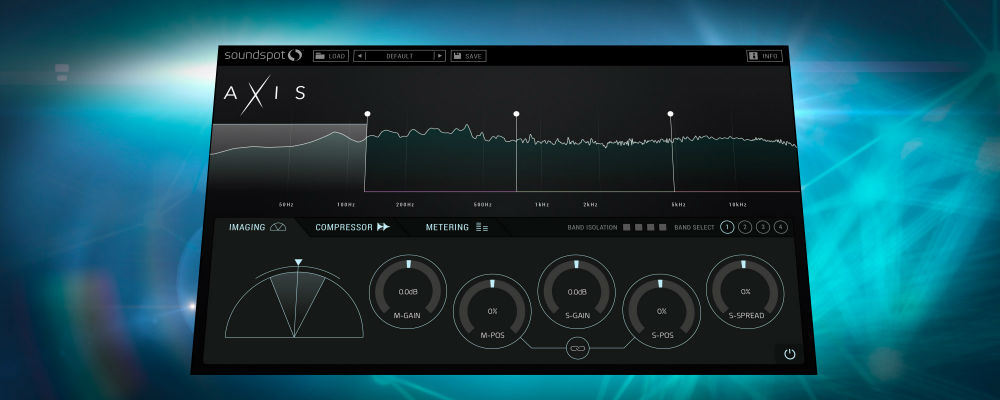
Task: Click the M-POS knob
Action: [x=492, y=311]
